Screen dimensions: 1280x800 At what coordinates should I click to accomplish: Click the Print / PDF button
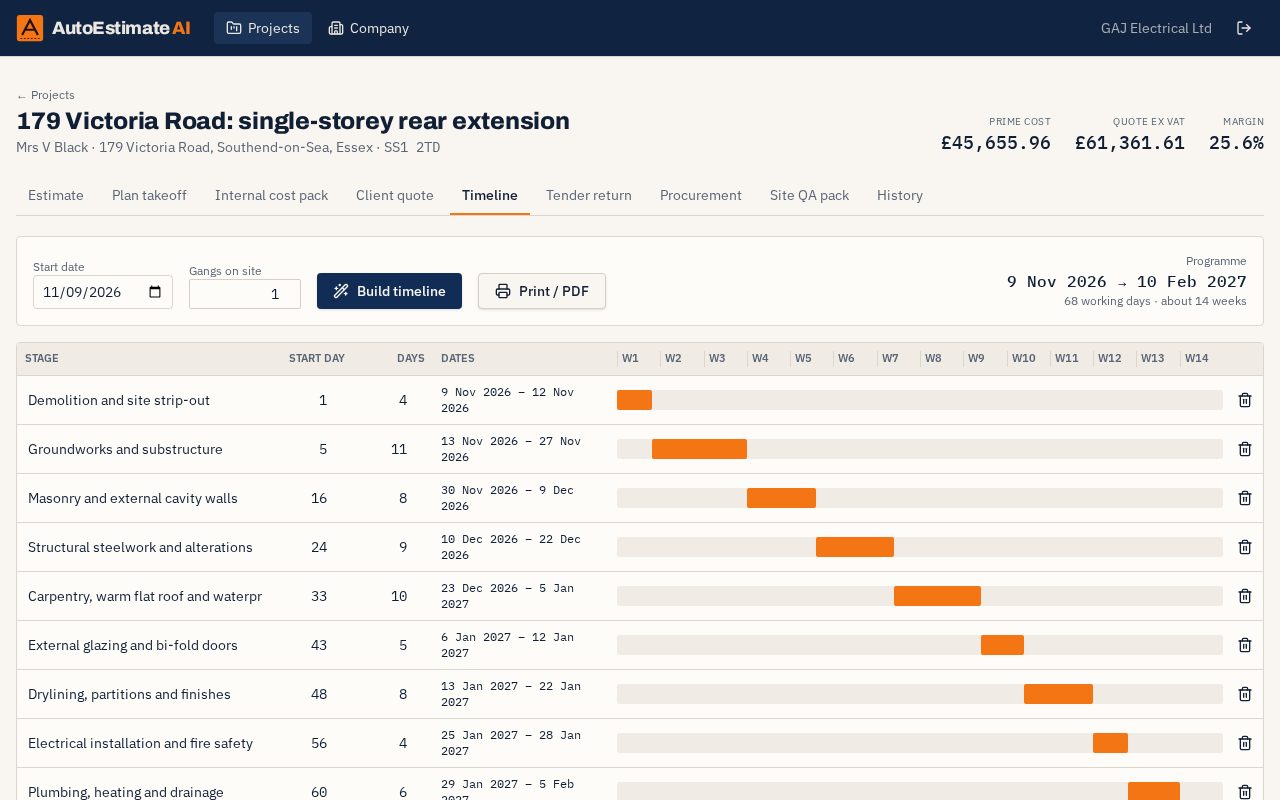tap(542, 291)
